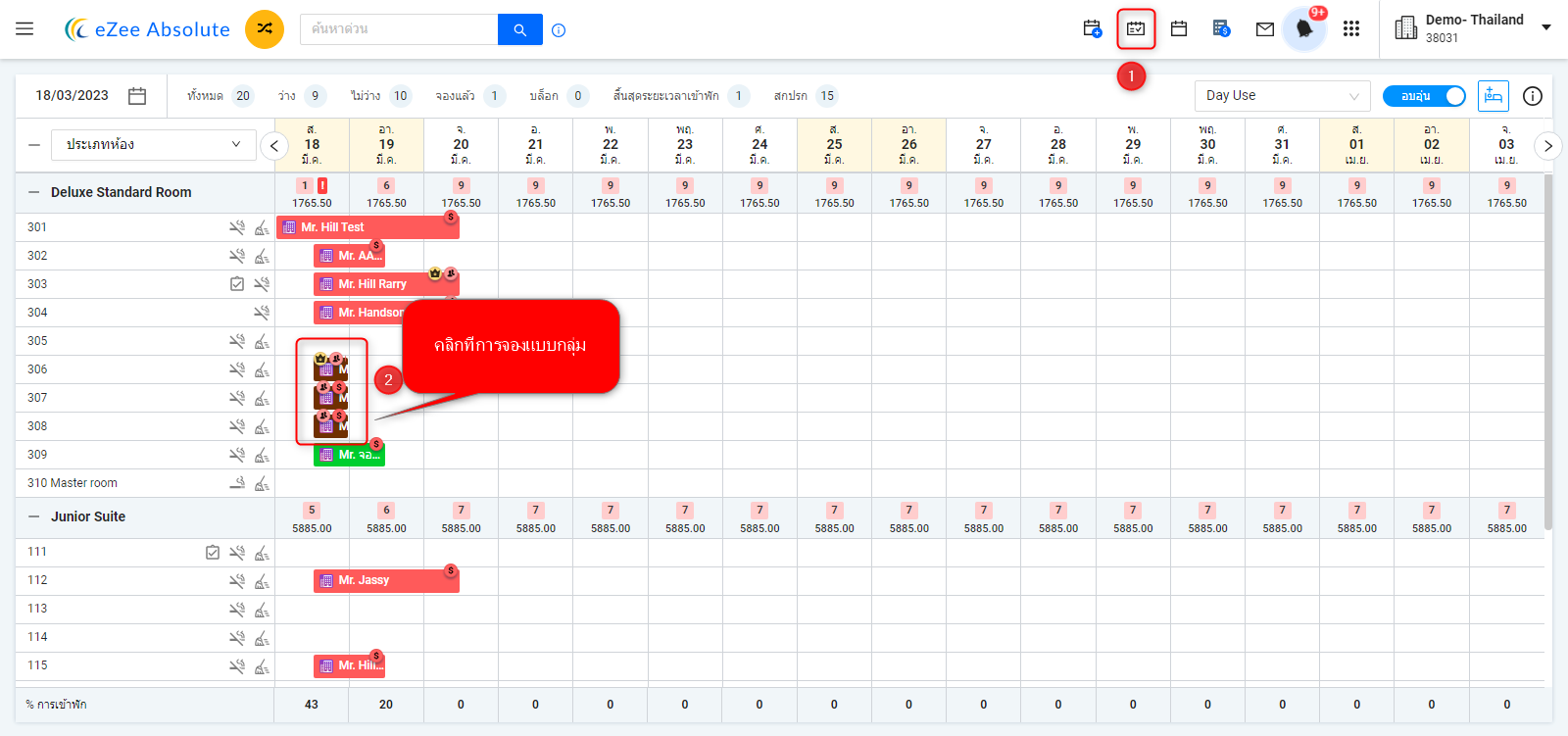Screen dimensions: 1568x736
Task: Click the blue search magnifier button
Action: coord(519,29)
